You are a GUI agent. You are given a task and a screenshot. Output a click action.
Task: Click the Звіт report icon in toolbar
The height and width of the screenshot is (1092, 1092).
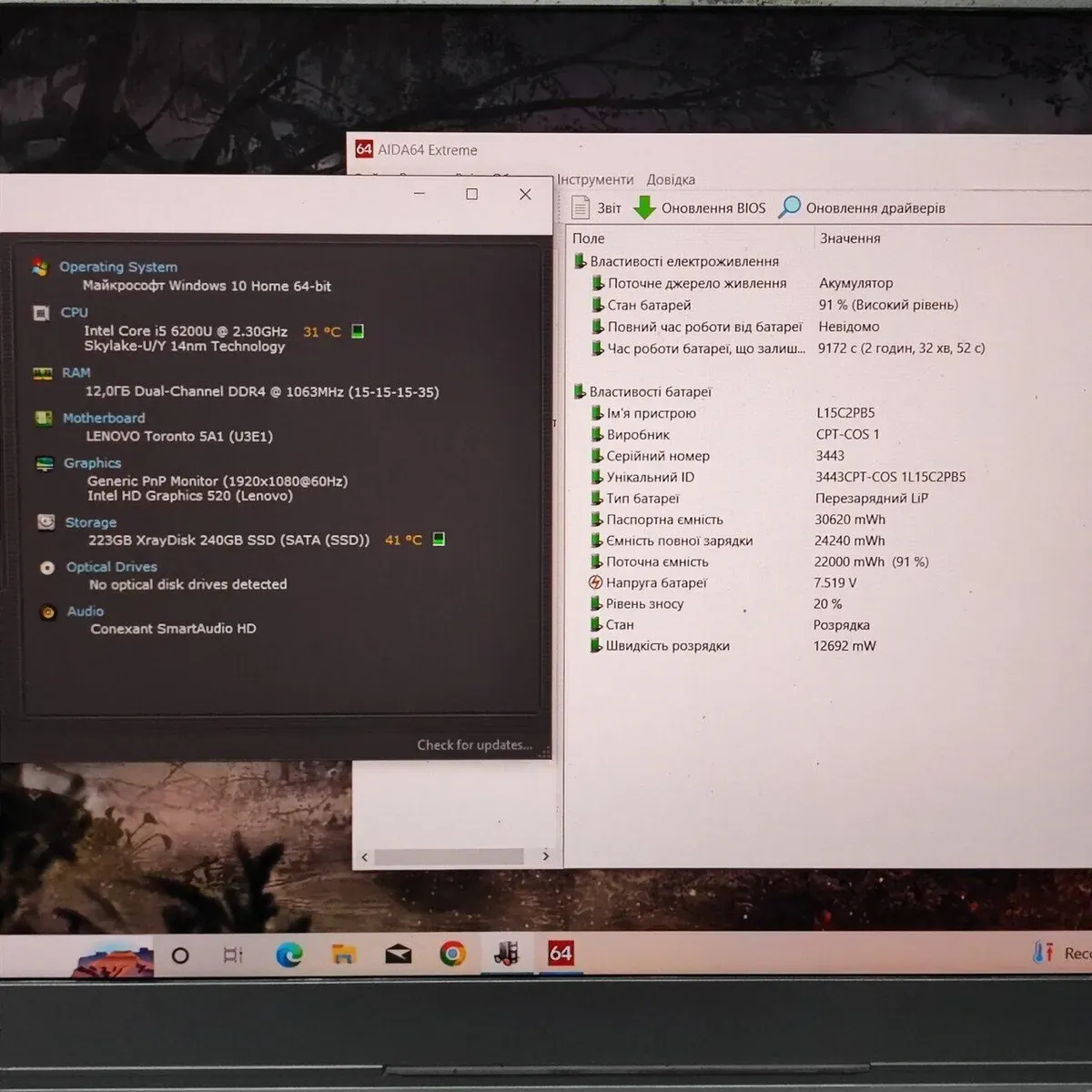click(x=581, y=207)
